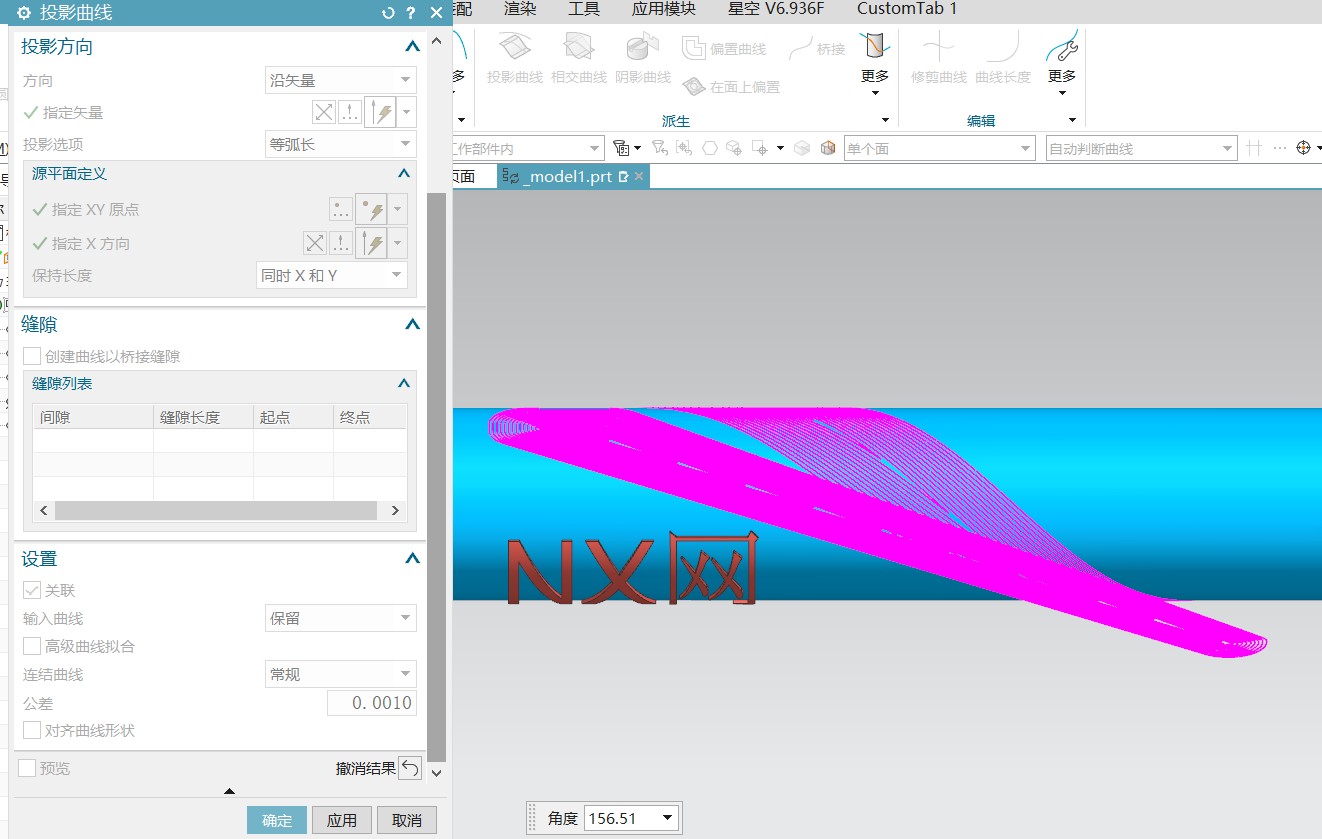This screenshot has height=839, width=1322.
Task: Collapse the 源平面定义 subsection
Action: click(x=404, y=173)
